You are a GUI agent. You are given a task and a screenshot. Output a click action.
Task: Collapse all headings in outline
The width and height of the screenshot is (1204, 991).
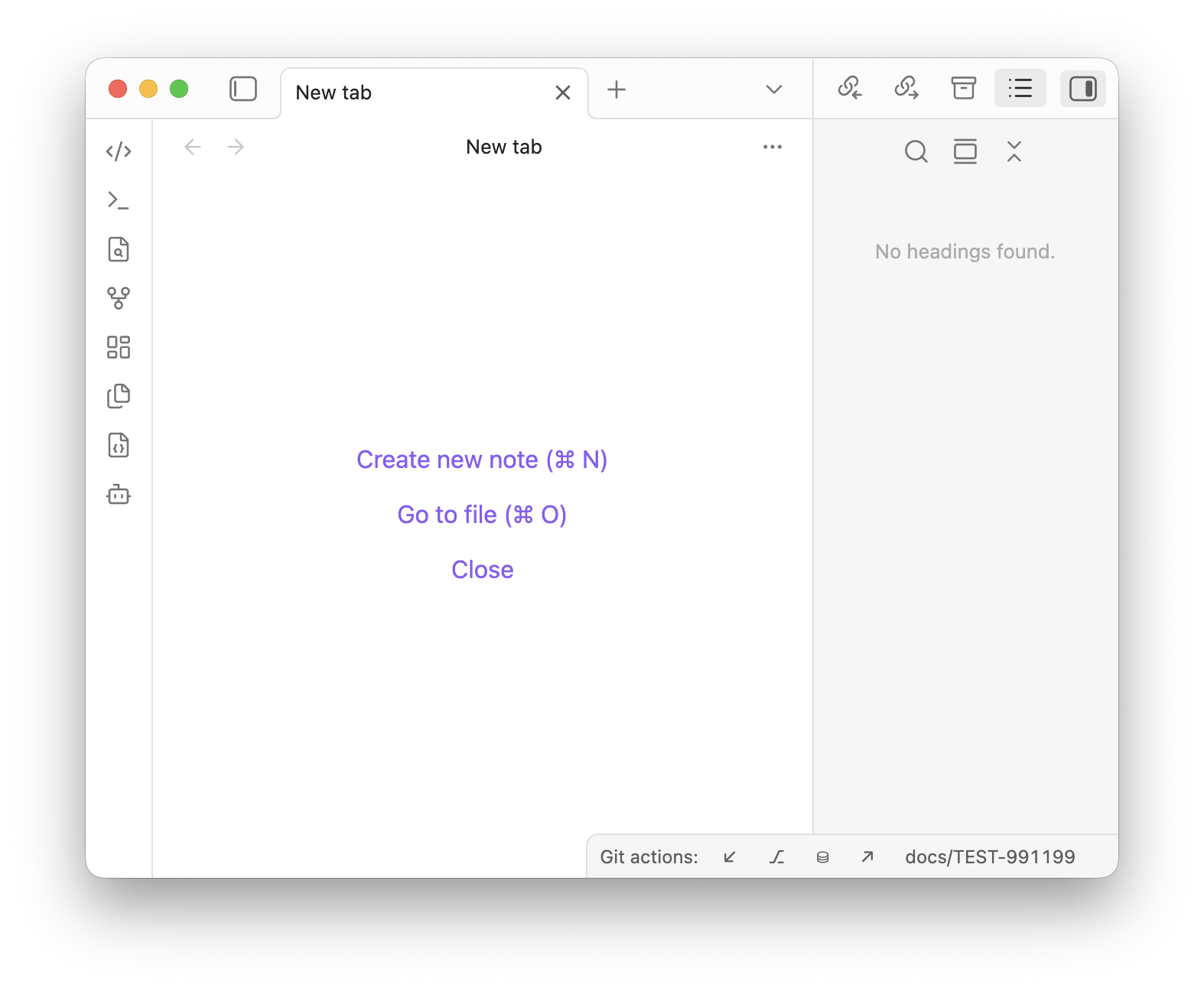pyautogui.click(x=1014, y=151)
